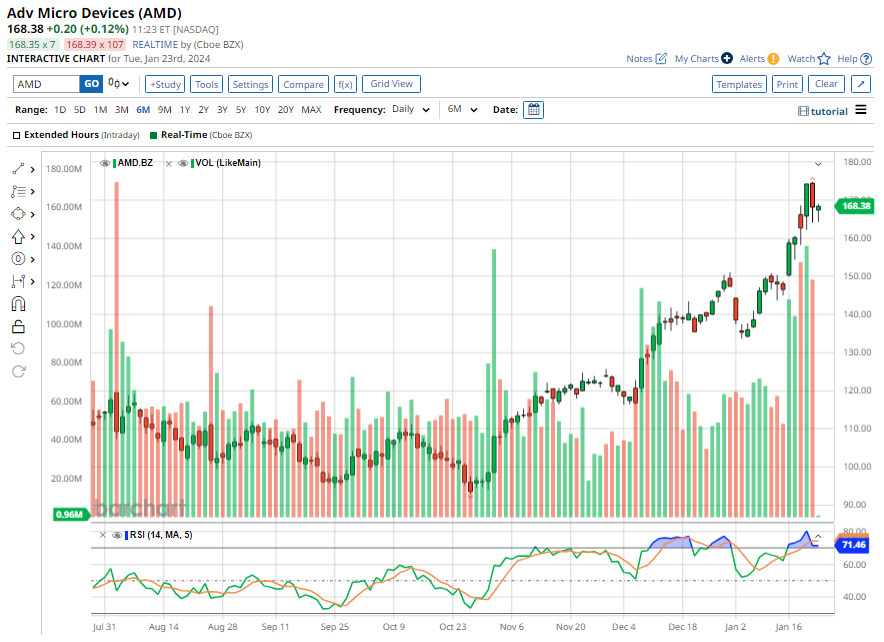Expand the 6M period dropdown
This screenshot has width=884, height=642.
(462, 110)
